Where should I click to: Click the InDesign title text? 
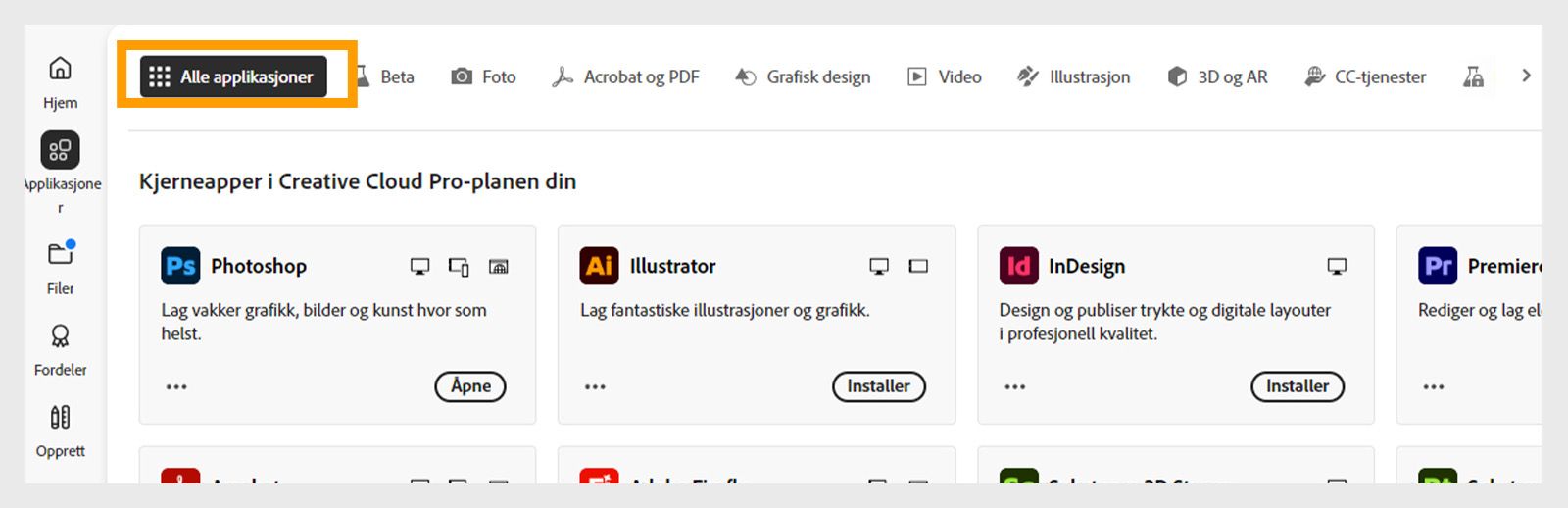click(1087, 266)
